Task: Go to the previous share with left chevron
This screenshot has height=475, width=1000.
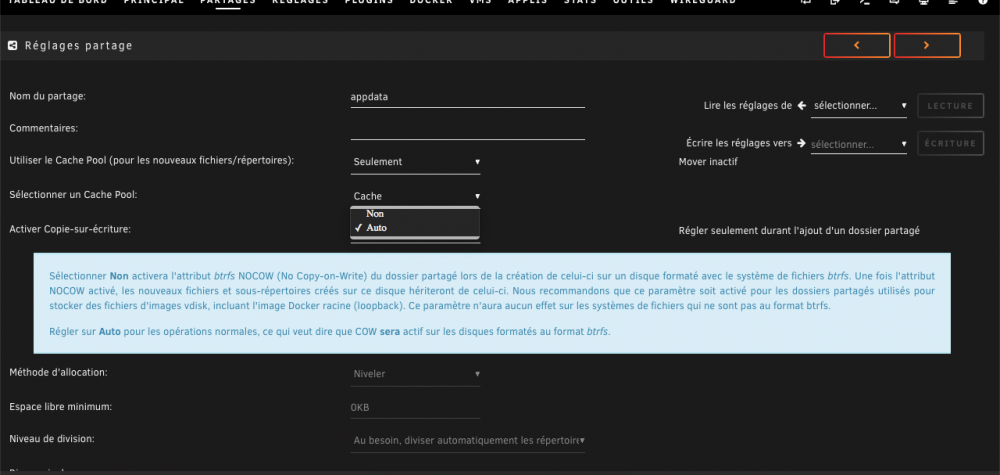Action: pyautogui.click(x=857, y=46)
